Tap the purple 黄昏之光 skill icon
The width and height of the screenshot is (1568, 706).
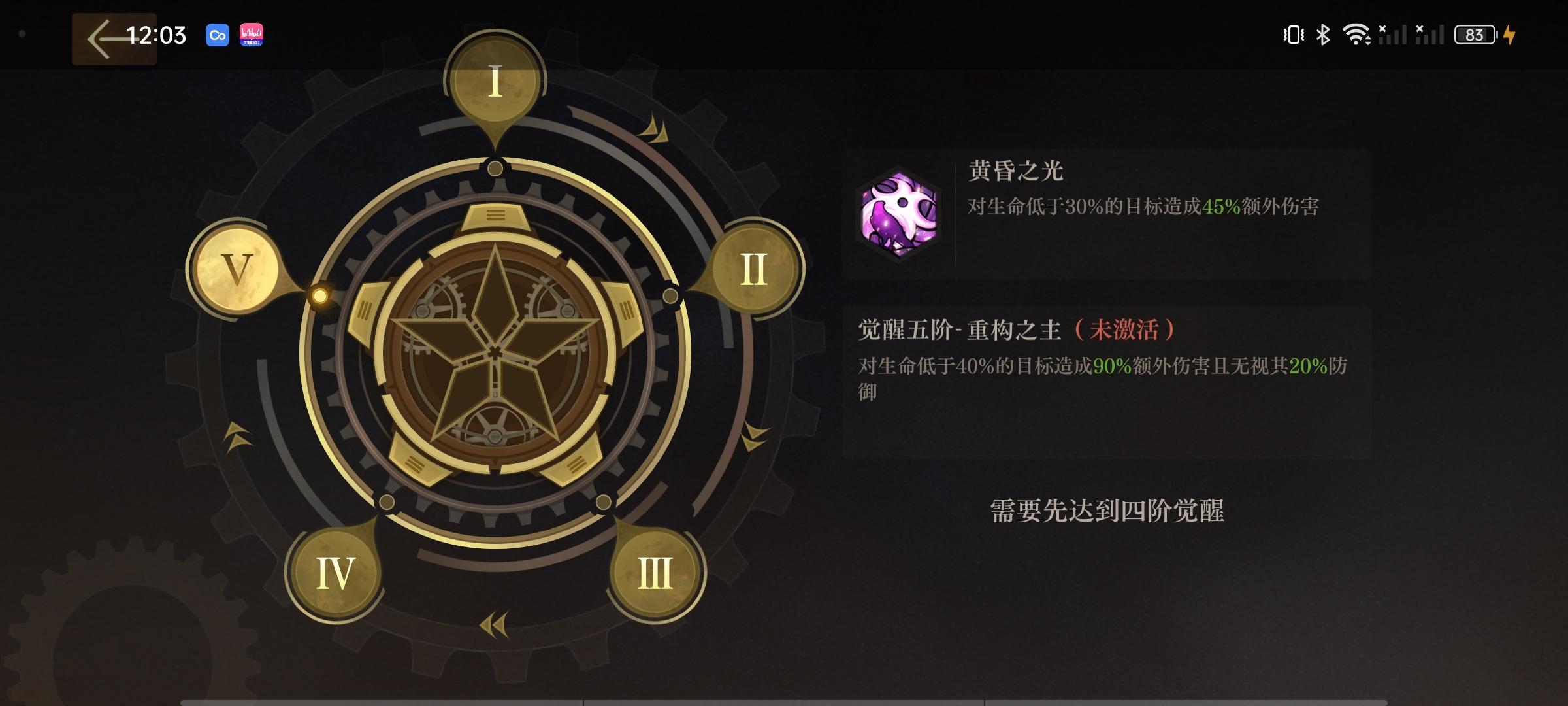point(899,213)
